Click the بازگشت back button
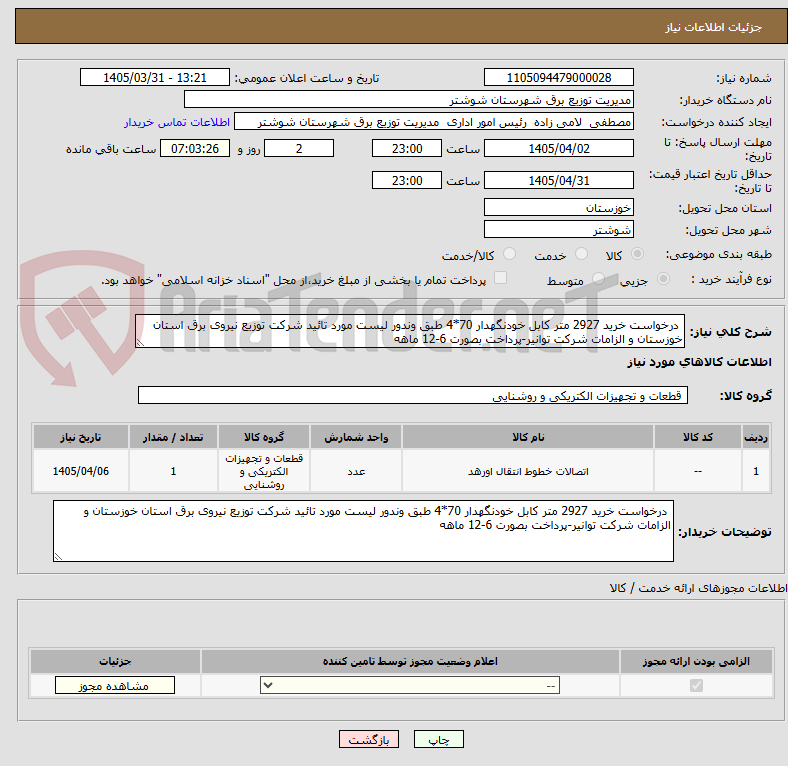Screen dimensions: 788x766 (x=369, y=740)
